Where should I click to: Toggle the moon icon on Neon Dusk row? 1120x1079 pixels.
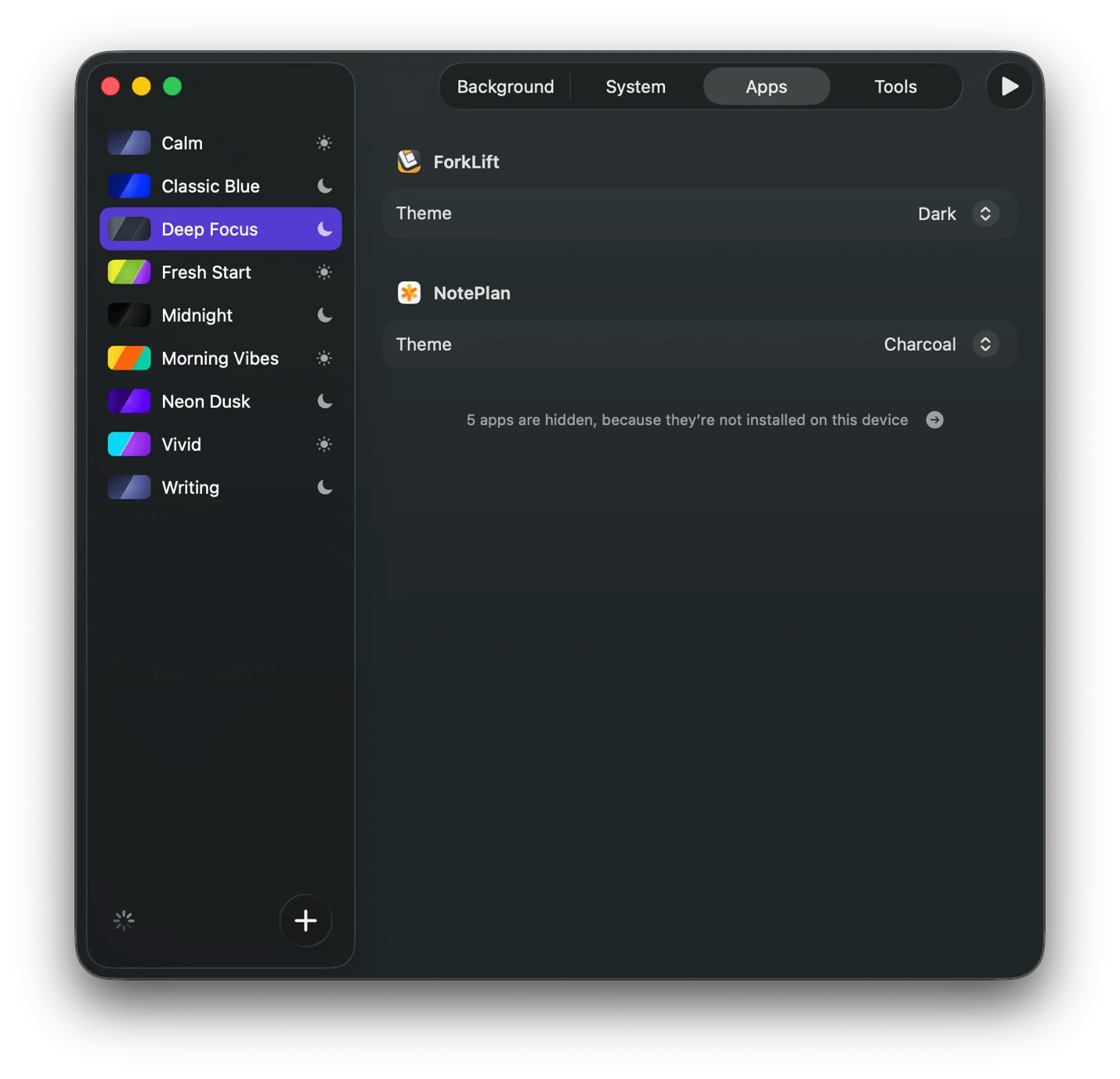tap(324, 402)
